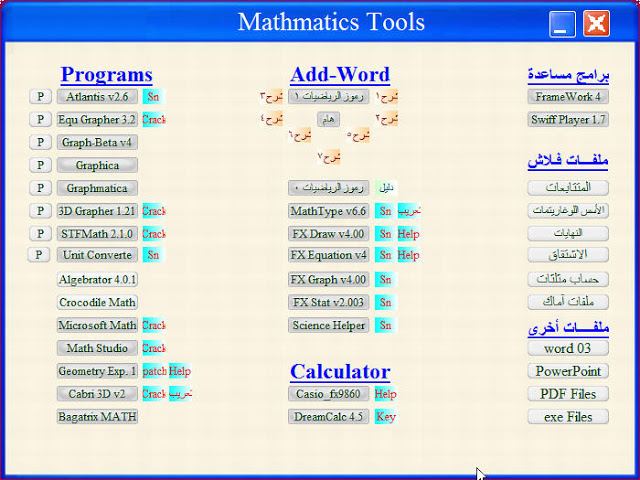Click Sn next to Atlantis v2.6

tap(153, 97)
